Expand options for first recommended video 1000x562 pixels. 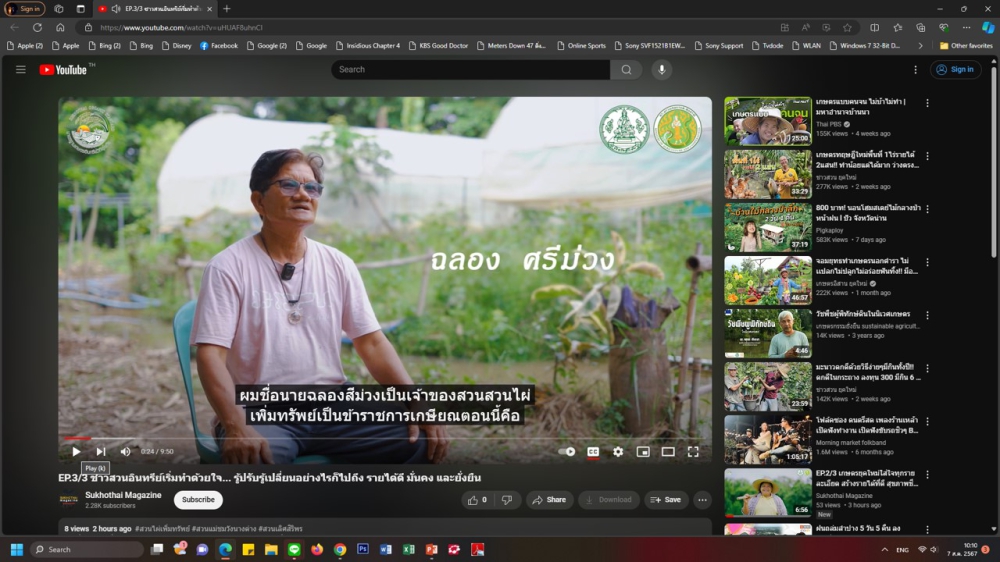927,103
